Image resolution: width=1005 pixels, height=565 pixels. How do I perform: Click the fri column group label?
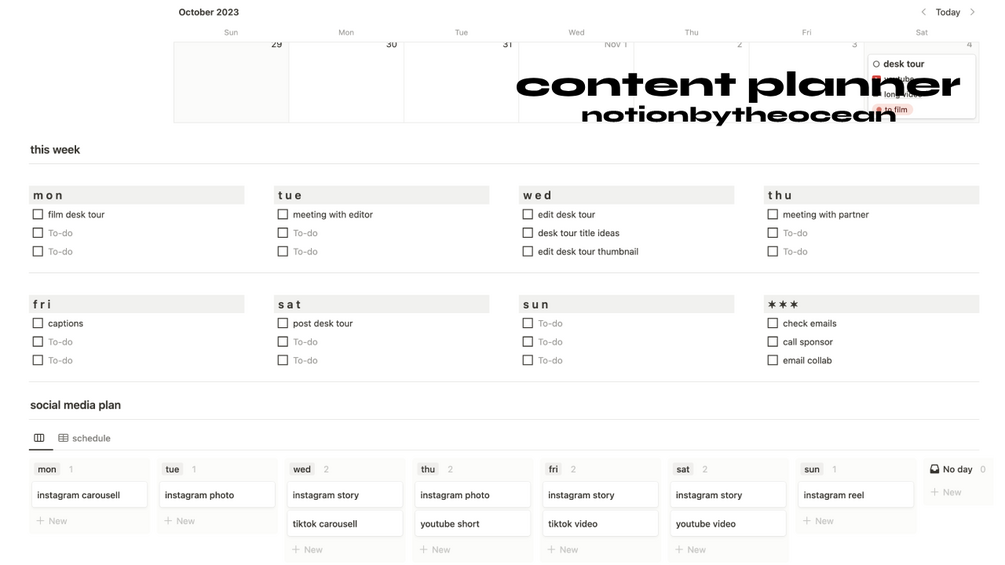pyautogui.click(x=553, y=469)
